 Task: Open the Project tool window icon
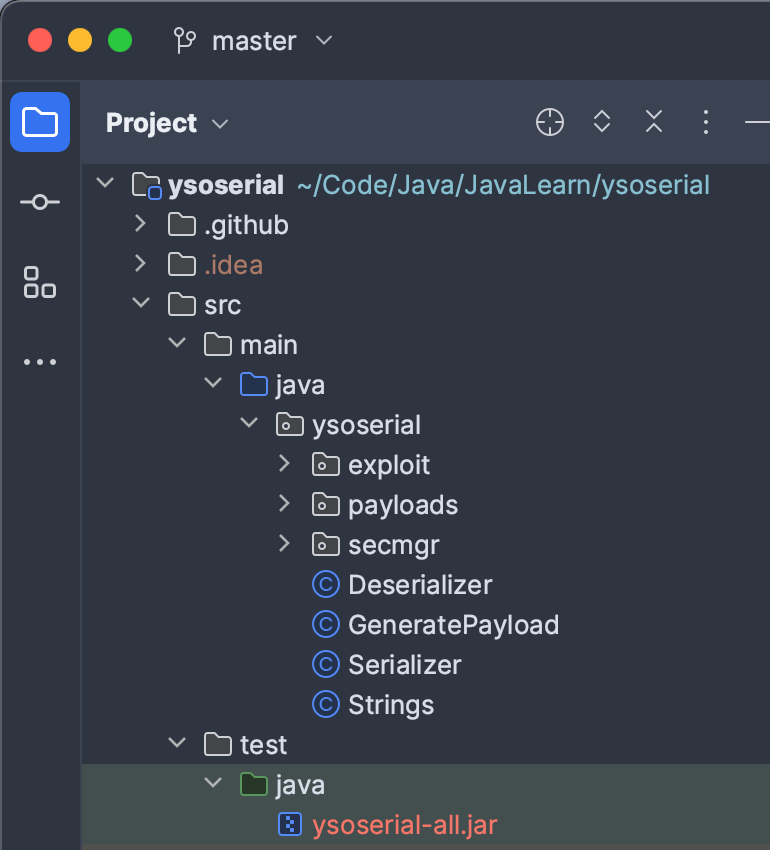40,122
